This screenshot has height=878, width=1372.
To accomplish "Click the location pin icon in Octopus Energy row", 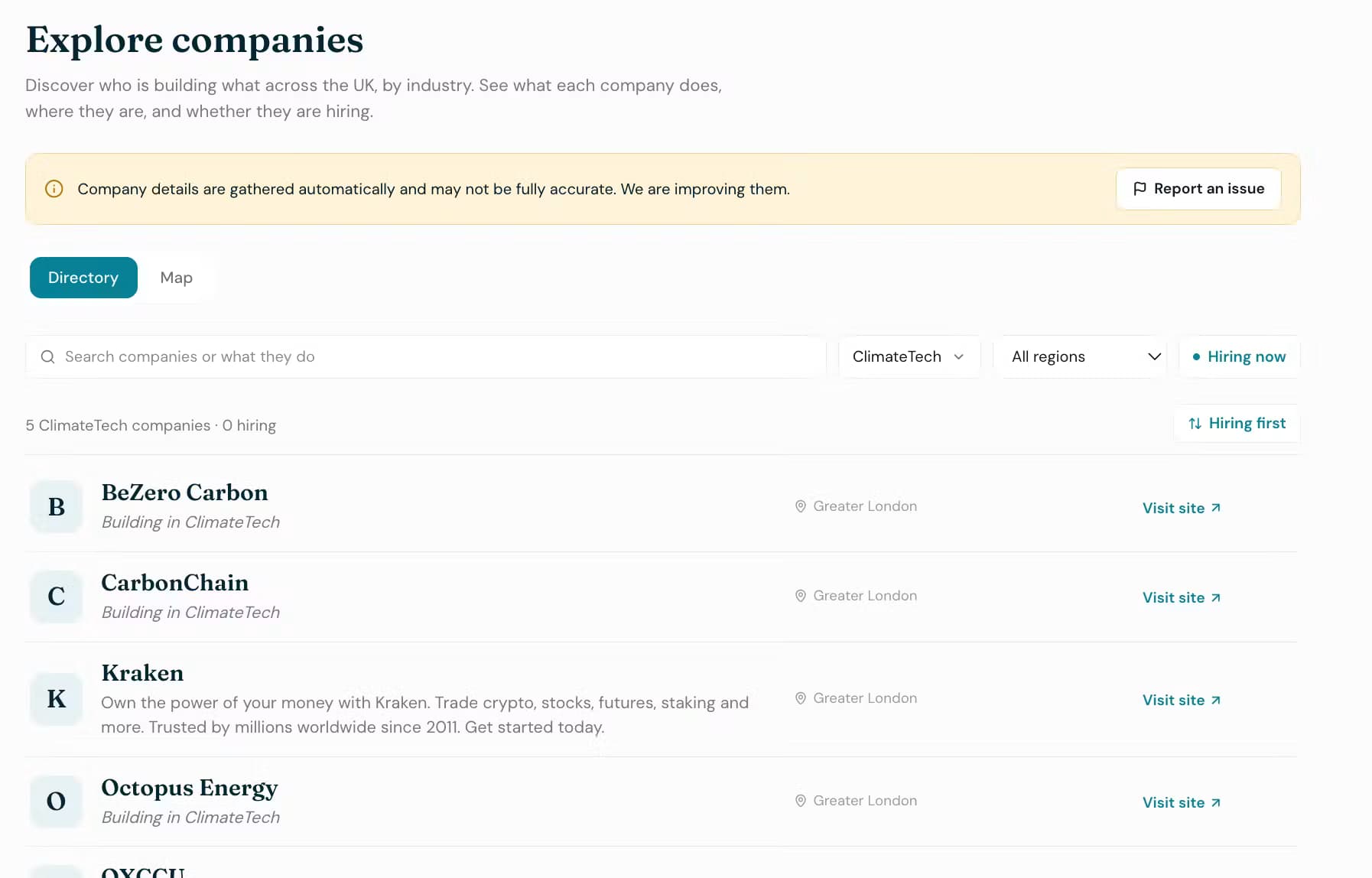I will pyautogui.click(x=801, y=801).
